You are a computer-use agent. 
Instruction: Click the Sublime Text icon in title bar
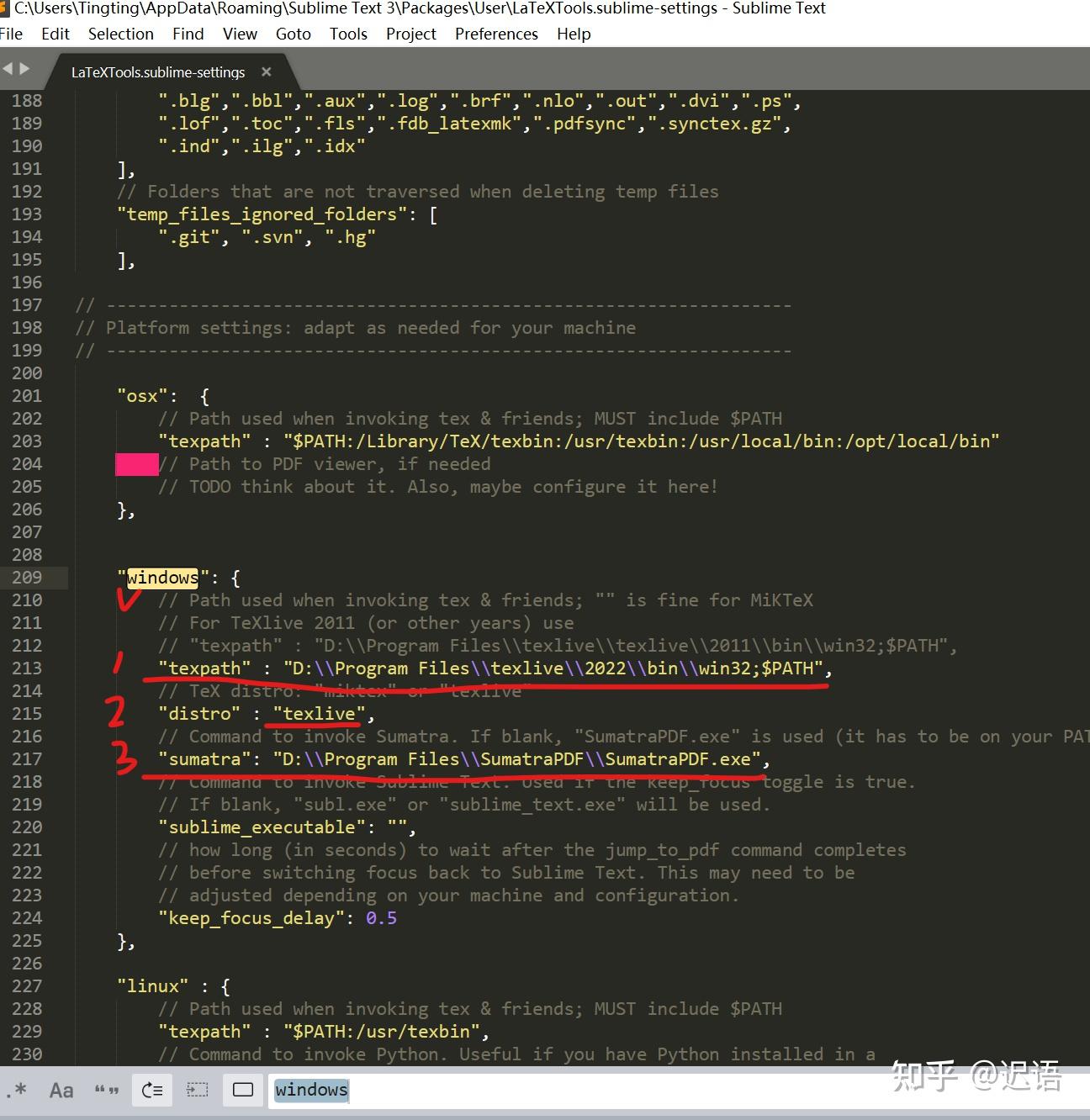pos(7,8)
